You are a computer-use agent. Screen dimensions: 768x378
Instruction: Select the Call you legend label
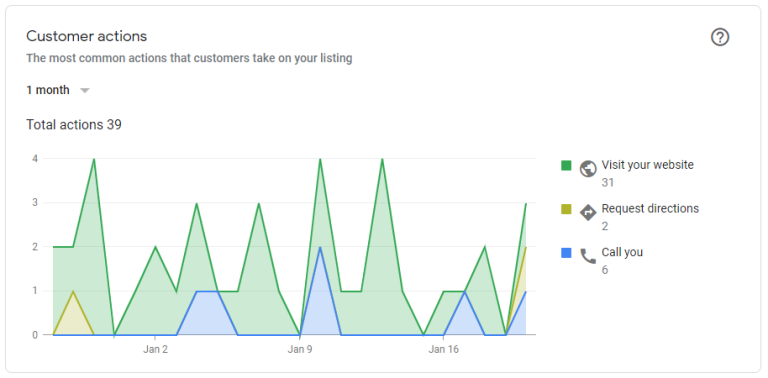[622, 252]
